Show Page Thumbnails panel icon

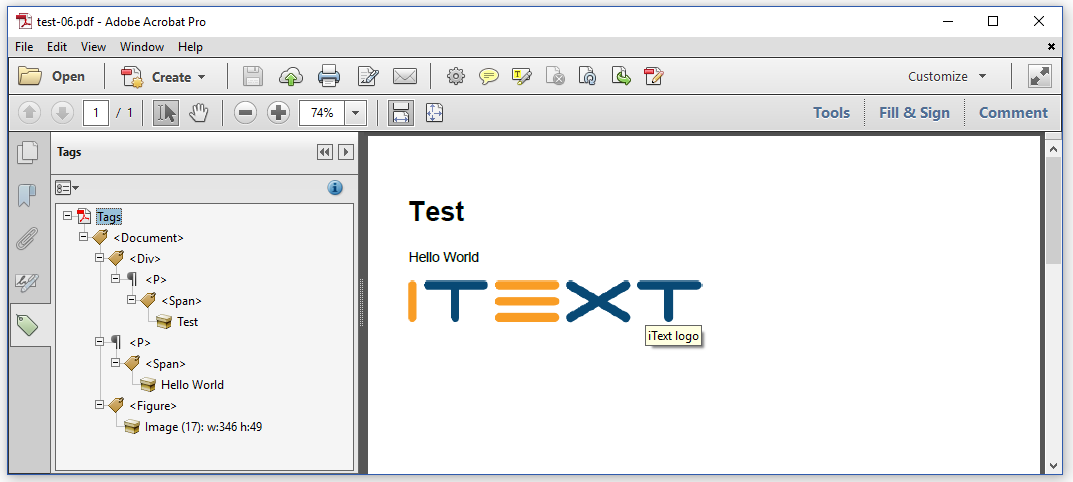tap(27, 152)
